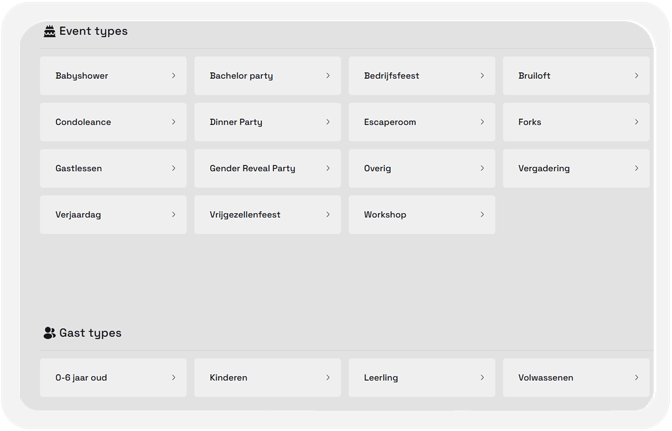Choose the Escaperoom event type
The image size is (672, 431).
(x=422, y=122)
